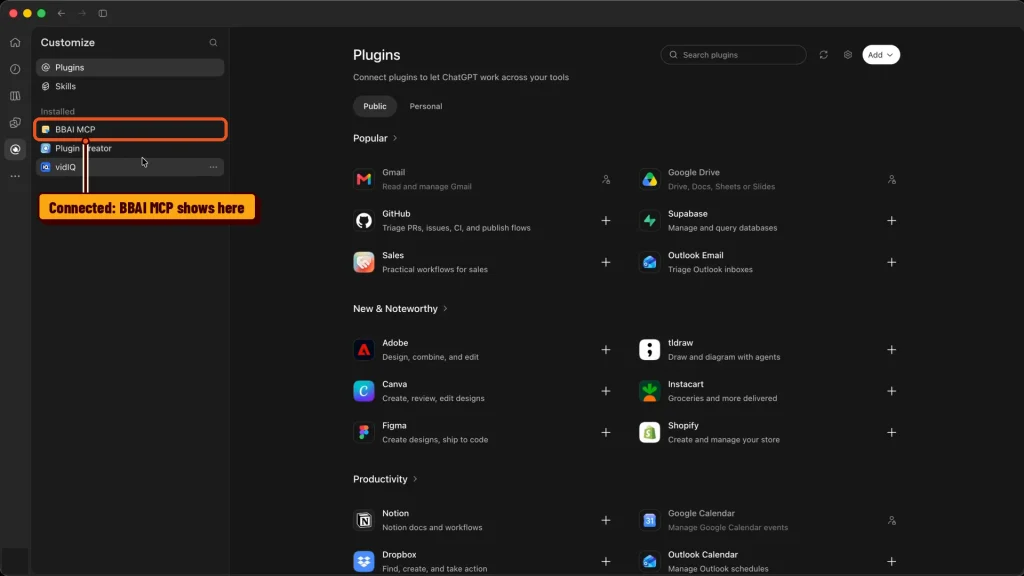This screenshot has height=576, width=1024.
Task: Click the Google Drive account status icon
Action: pyautogui.click(x=891, y=180)
